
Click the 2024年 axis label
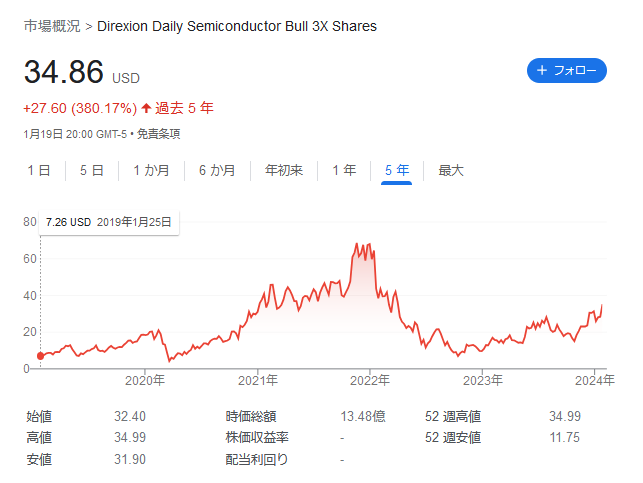coord(595,380)
